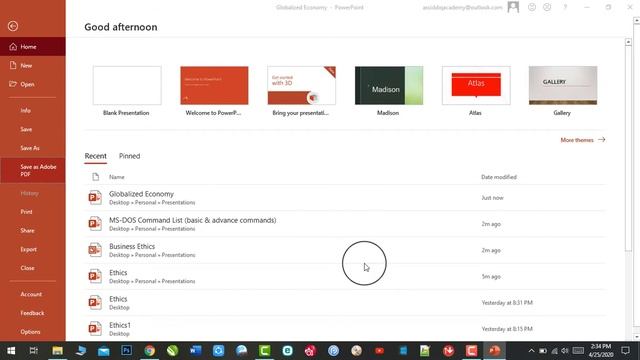Open the MS-DOS Command List presentation
Screen dimensions: 640x360
tap(345, 224)
